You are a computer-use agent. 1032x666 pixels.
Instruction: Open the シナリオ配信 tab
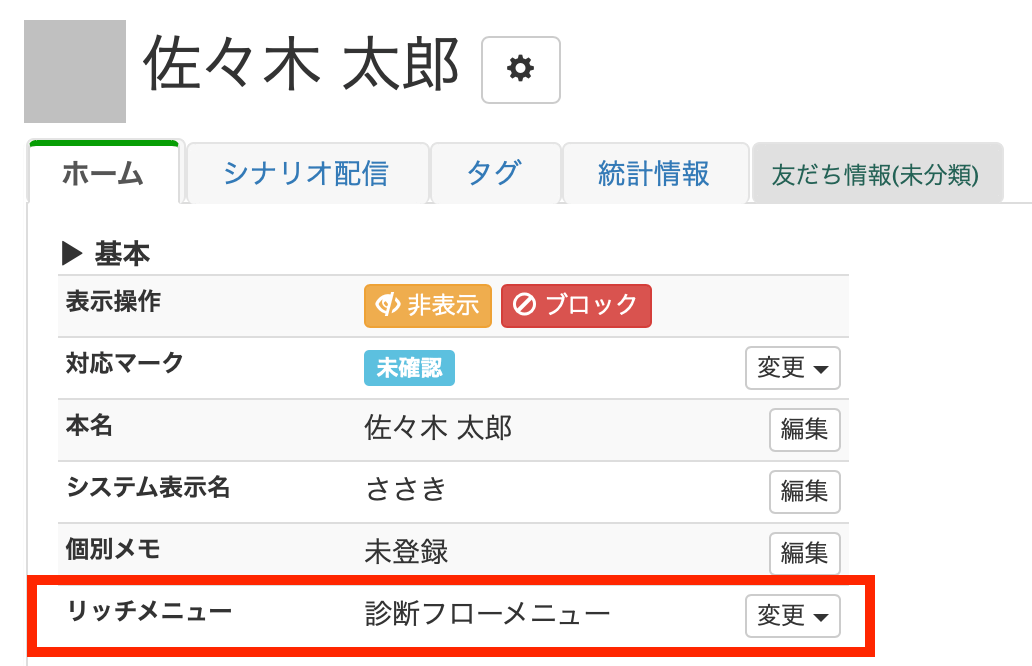[306, 174]
